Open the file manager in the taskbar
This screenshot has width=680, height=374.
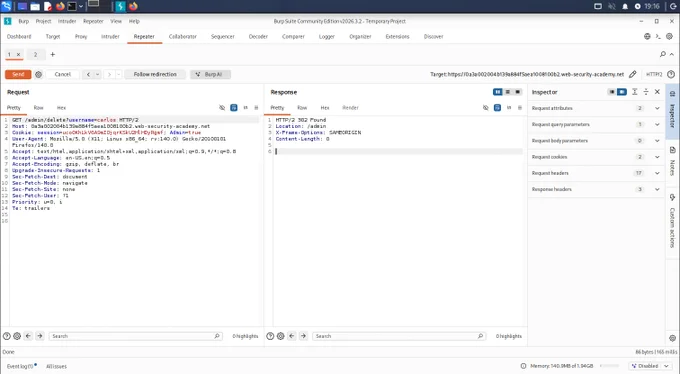35,6
